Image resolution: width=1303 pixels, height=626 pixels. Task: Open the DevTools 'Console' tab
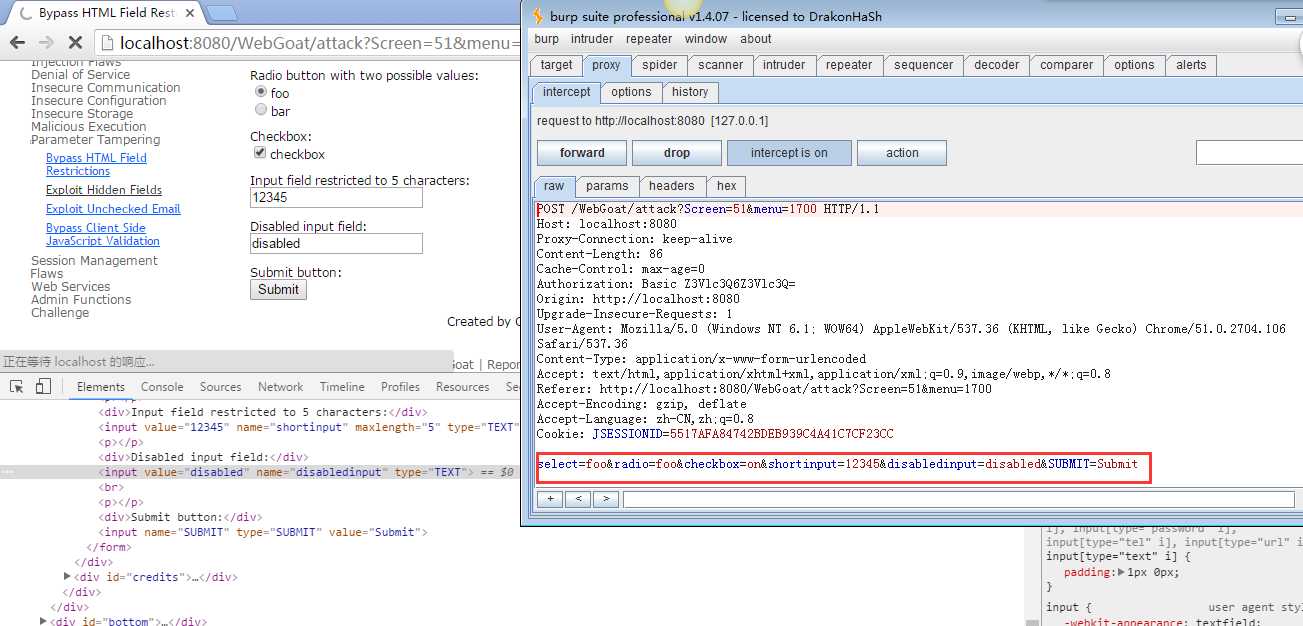click(162, 387)
